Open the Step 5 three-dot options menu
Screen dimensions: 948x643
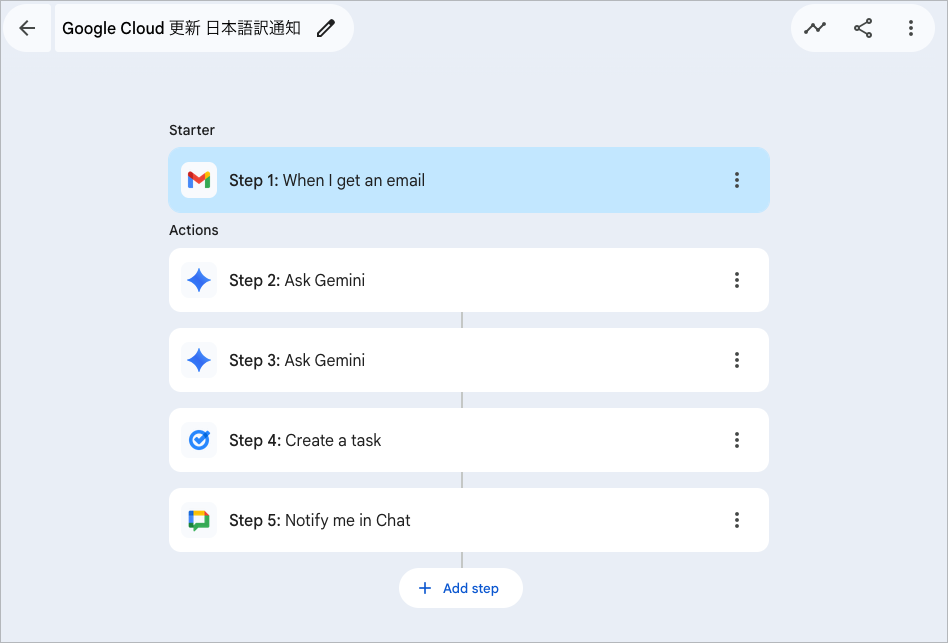point(736,520)
